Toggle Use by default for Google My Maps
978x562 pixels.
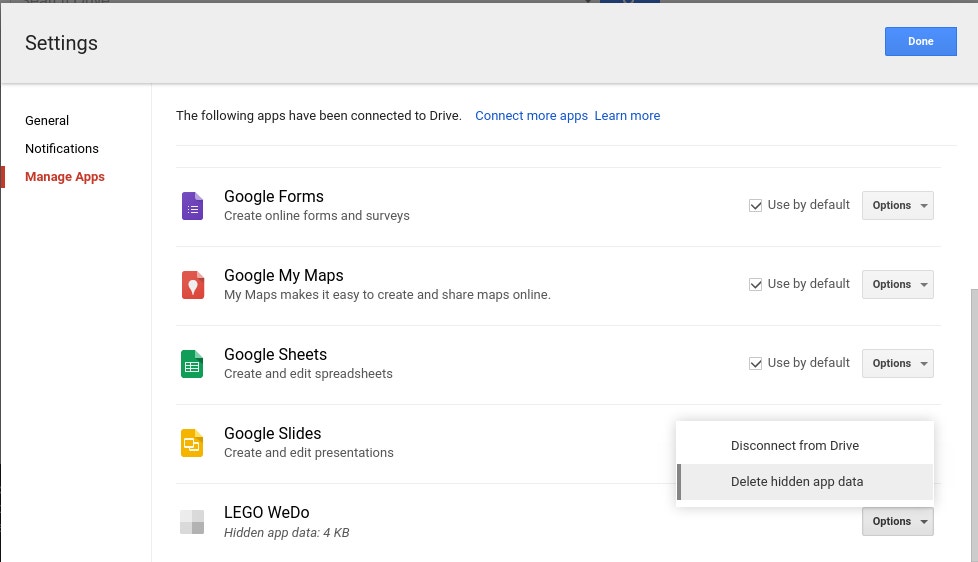[x=756, y=284]
